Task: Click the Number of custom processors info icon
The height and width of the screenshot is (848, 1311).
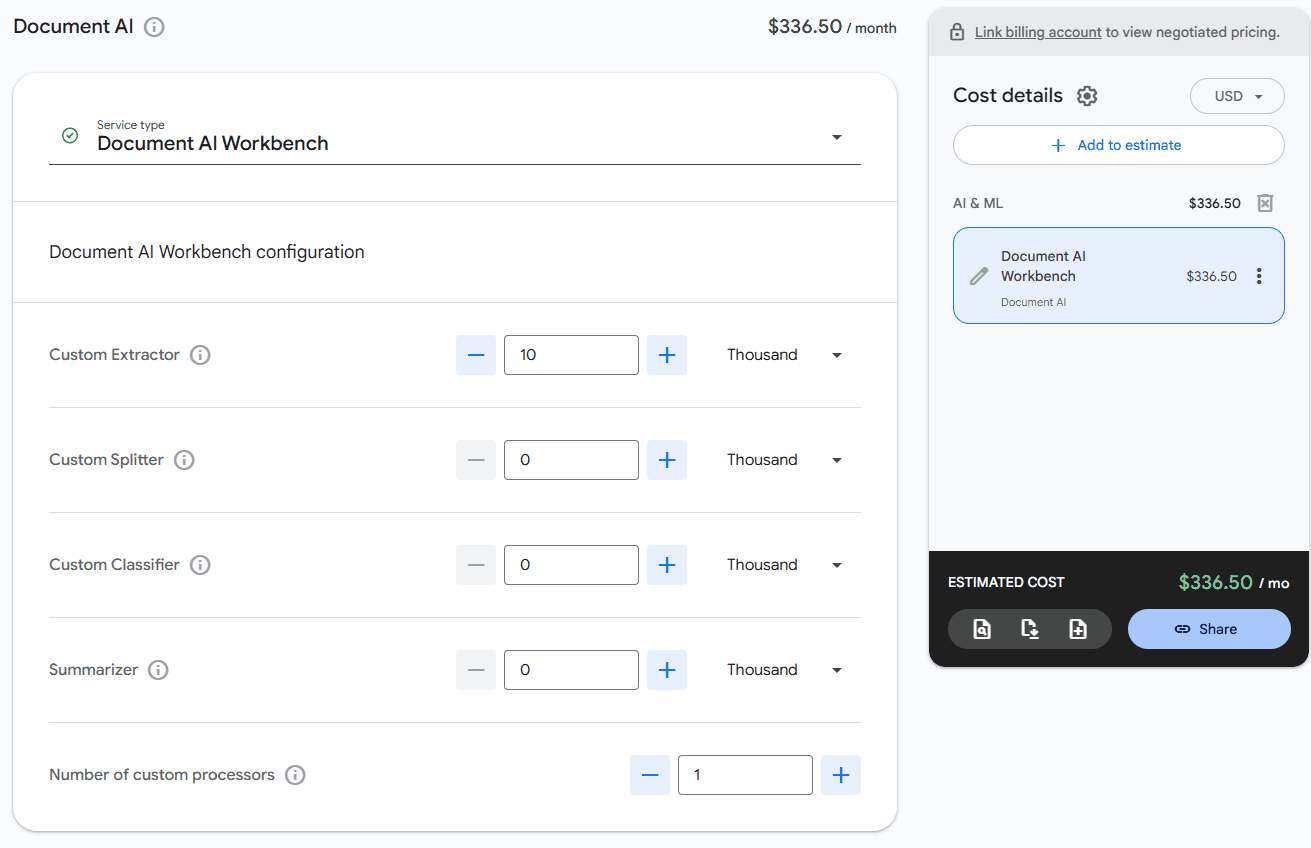Action: coord(295,774)
